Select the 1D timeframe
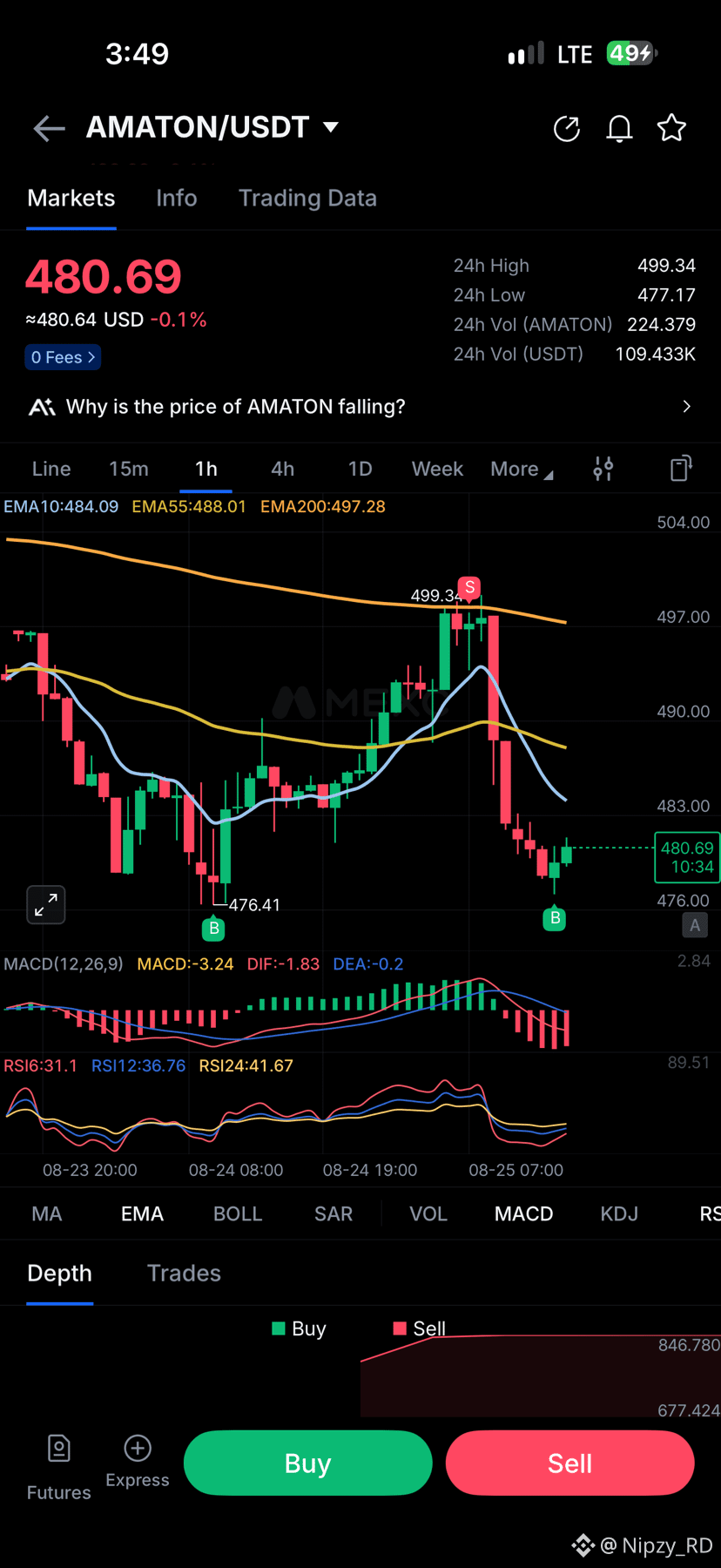The height and width of the screenshot is (1568, 721). [360, 469]
